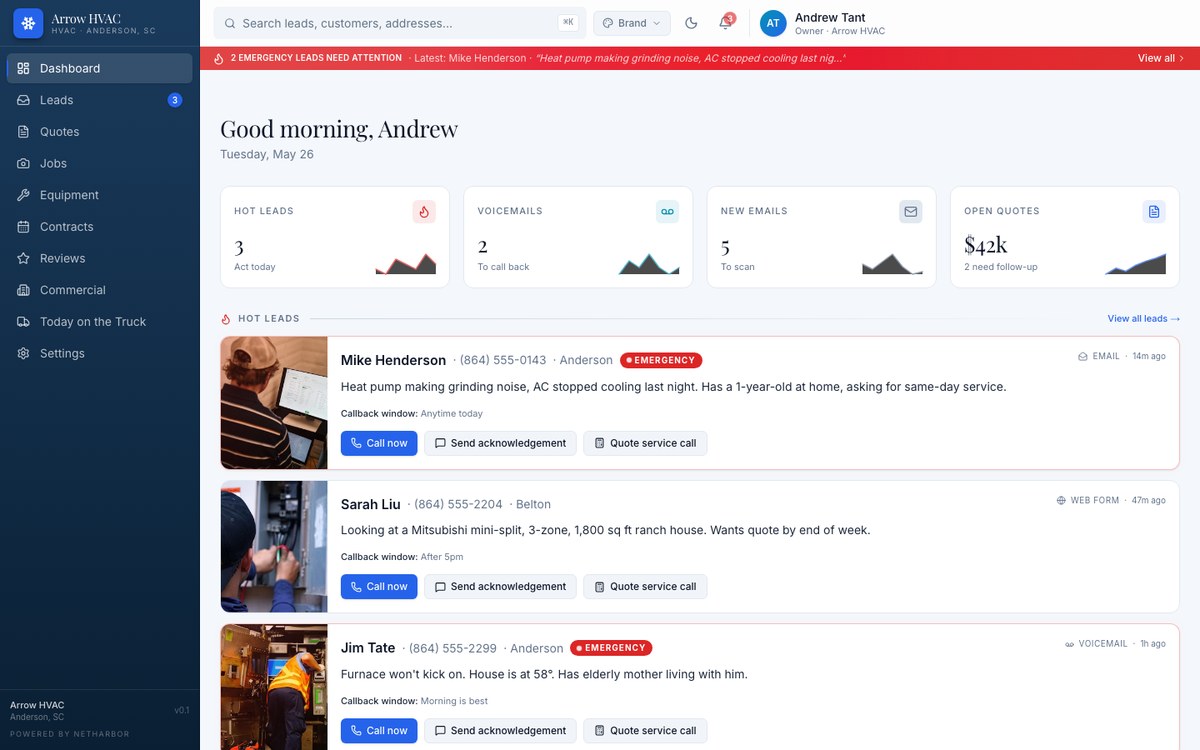Send acknowledgement to Jim Tate

(500, 731)
